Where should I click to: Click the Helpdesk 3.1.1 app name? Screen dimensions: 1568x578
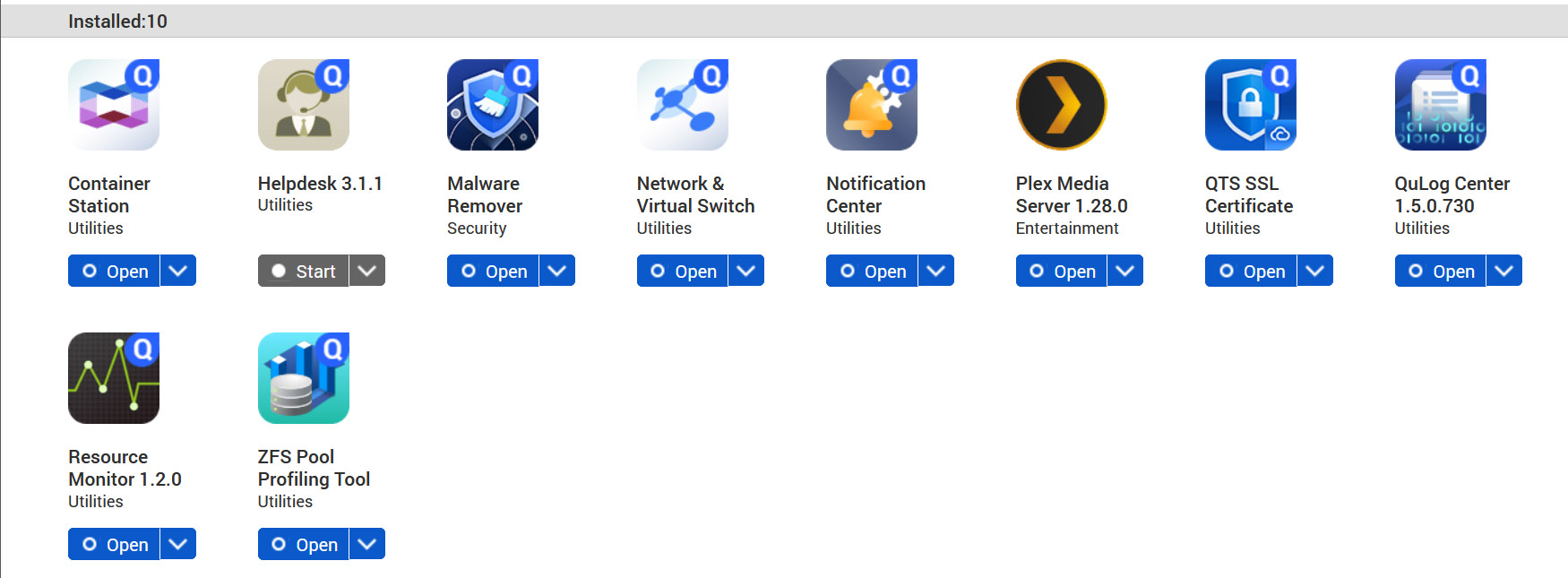320,184
